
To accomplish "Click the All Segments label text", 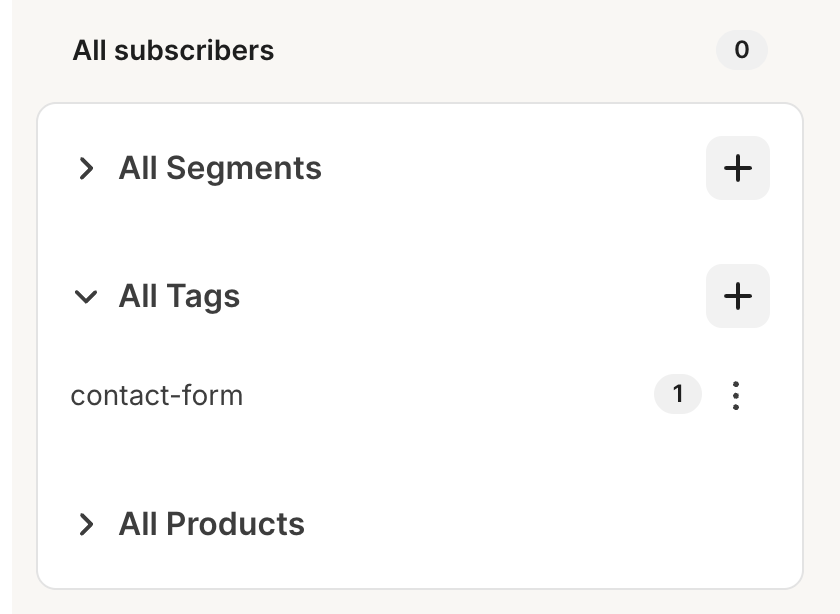I will click(220, 168).
